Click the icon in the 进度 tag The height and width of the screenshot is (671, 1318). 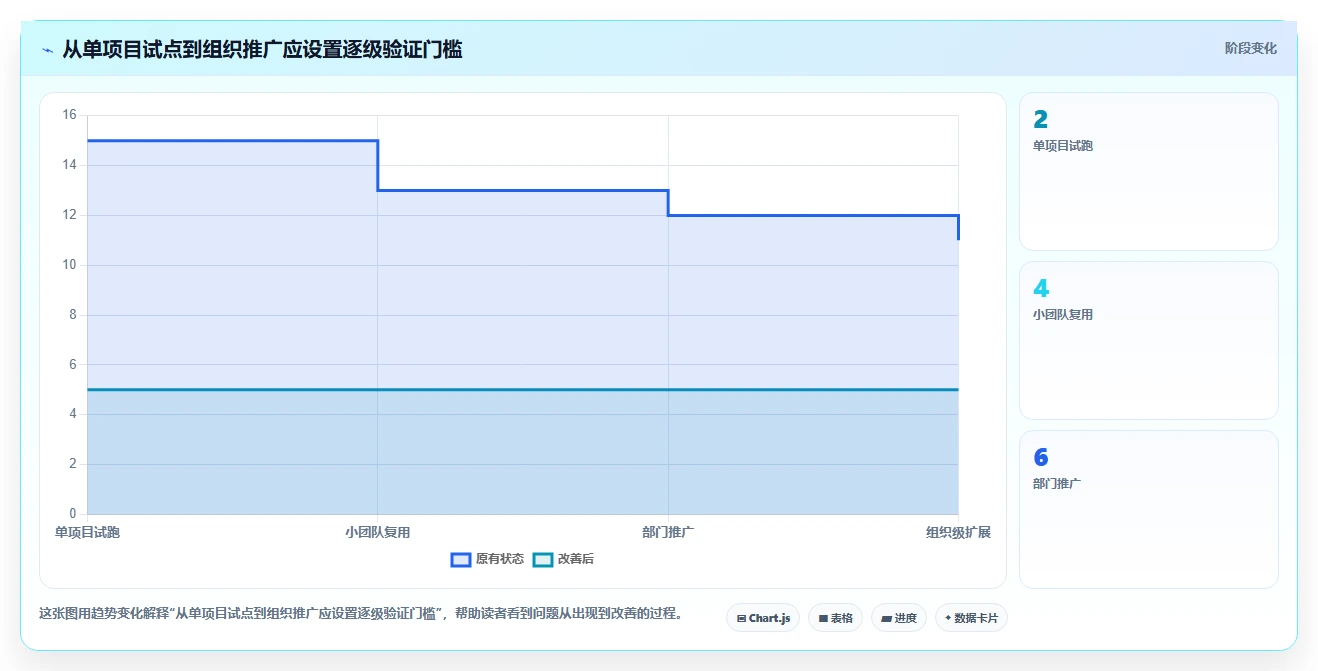pos(886,618)
